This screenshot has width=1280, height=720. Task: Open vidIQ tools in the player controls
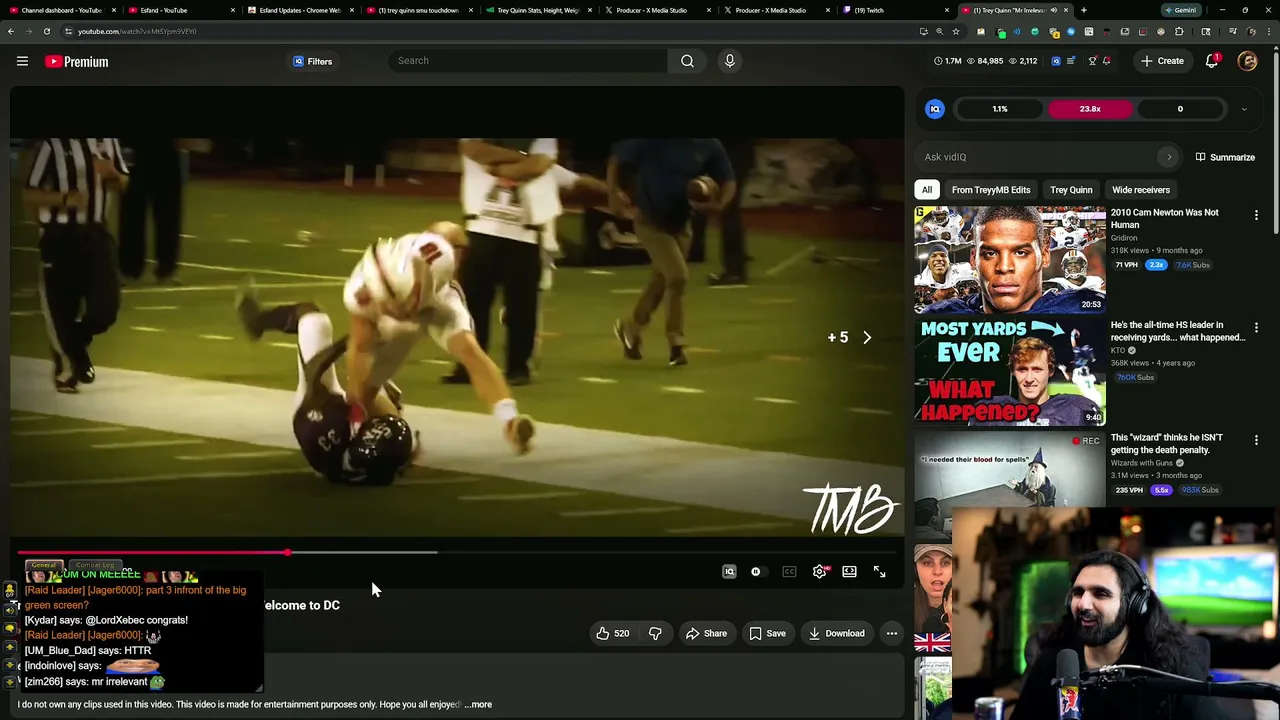[x=729, y=572]
